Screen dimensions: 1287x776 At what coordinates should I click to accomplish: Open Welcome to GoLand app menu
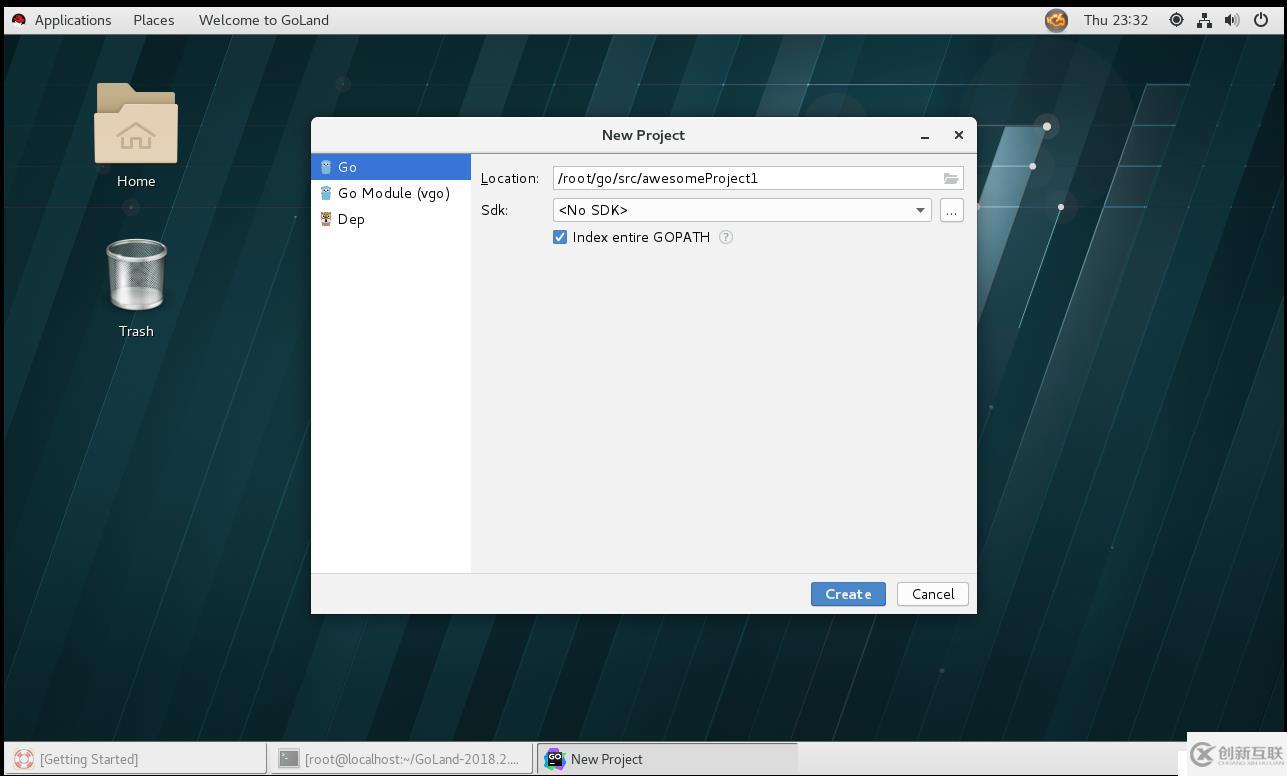(x=264, y=20)
